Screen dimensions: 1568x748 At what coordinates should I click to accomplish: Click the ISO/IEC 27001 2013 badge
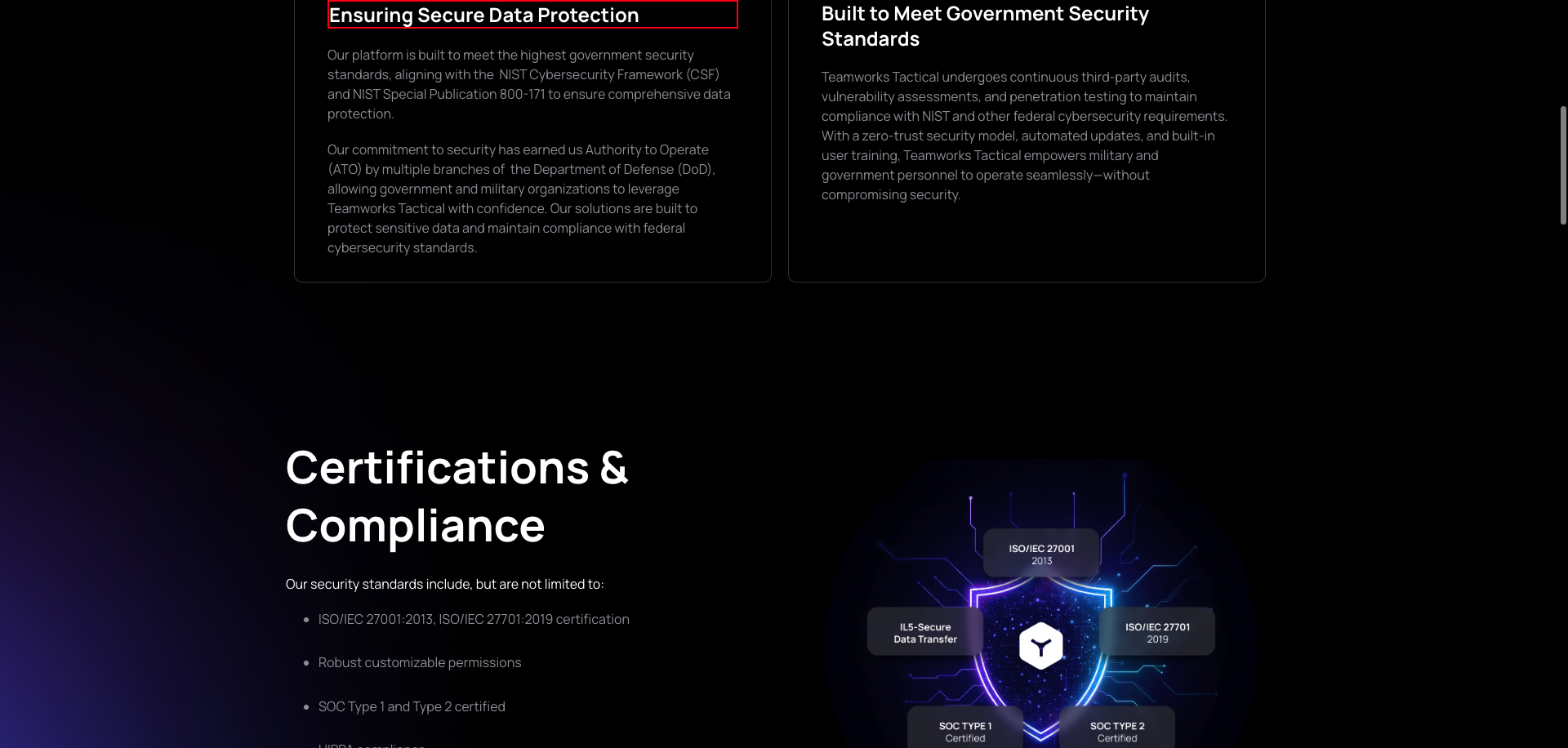[1041, 554]
